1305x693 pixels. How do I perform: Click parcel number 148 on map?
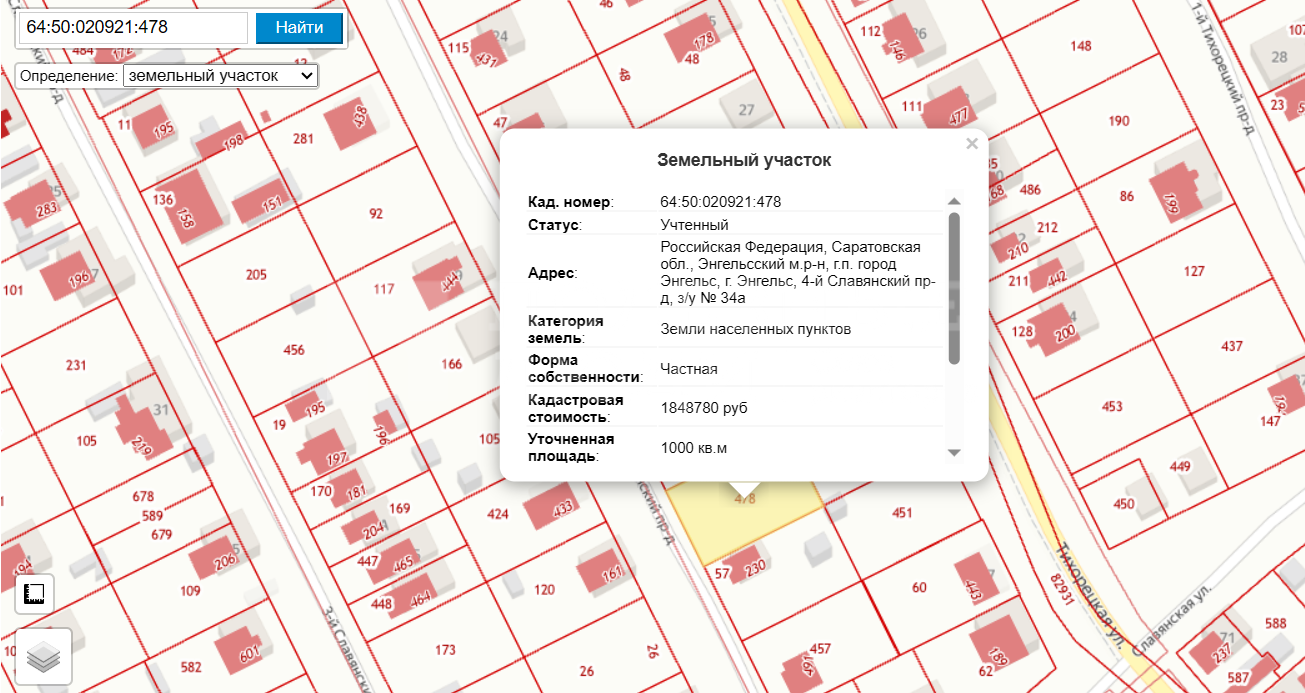(x=1080, y=46)
